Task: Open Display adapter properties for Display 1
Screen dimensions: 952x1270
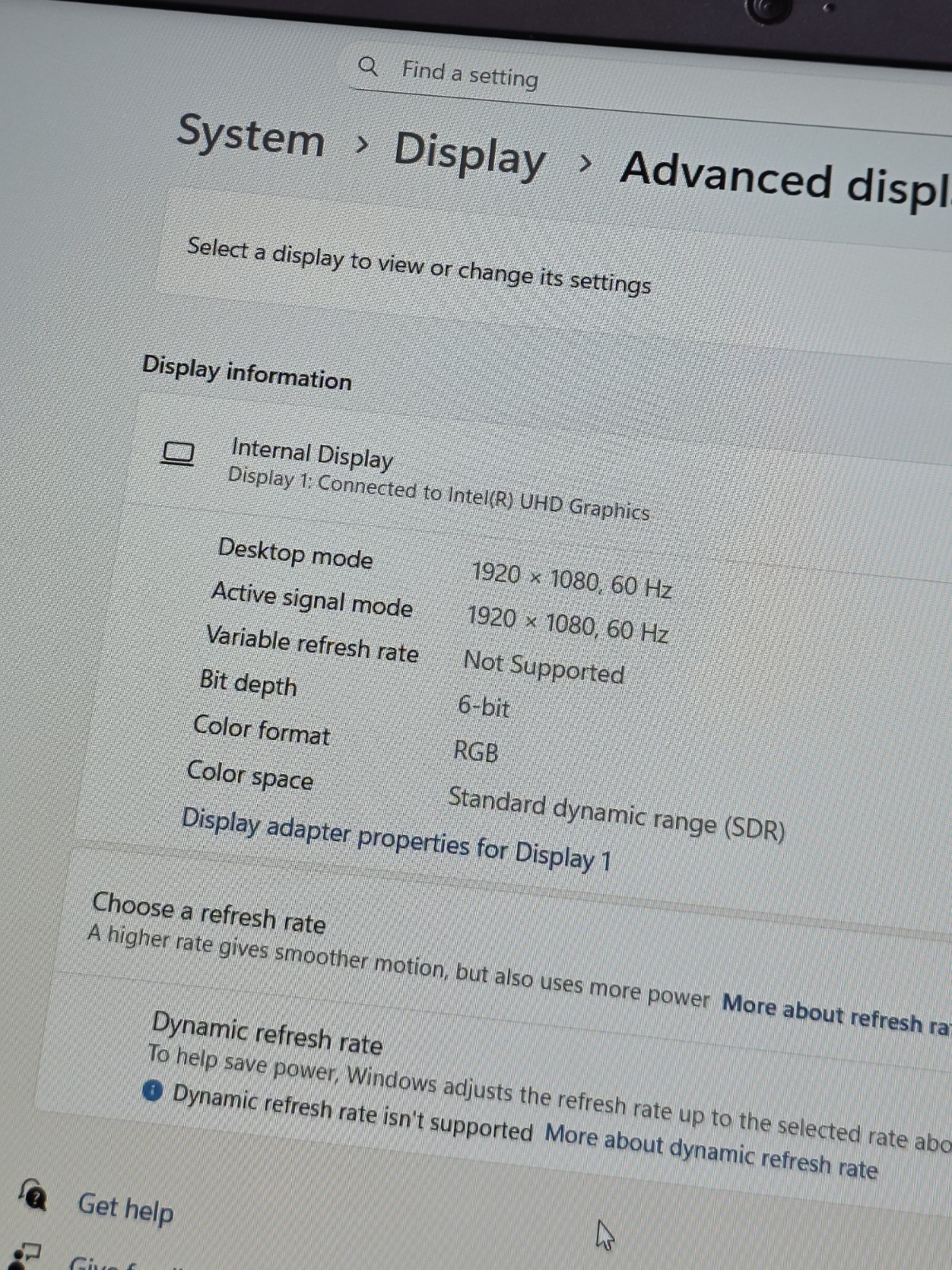Action: 397,840
